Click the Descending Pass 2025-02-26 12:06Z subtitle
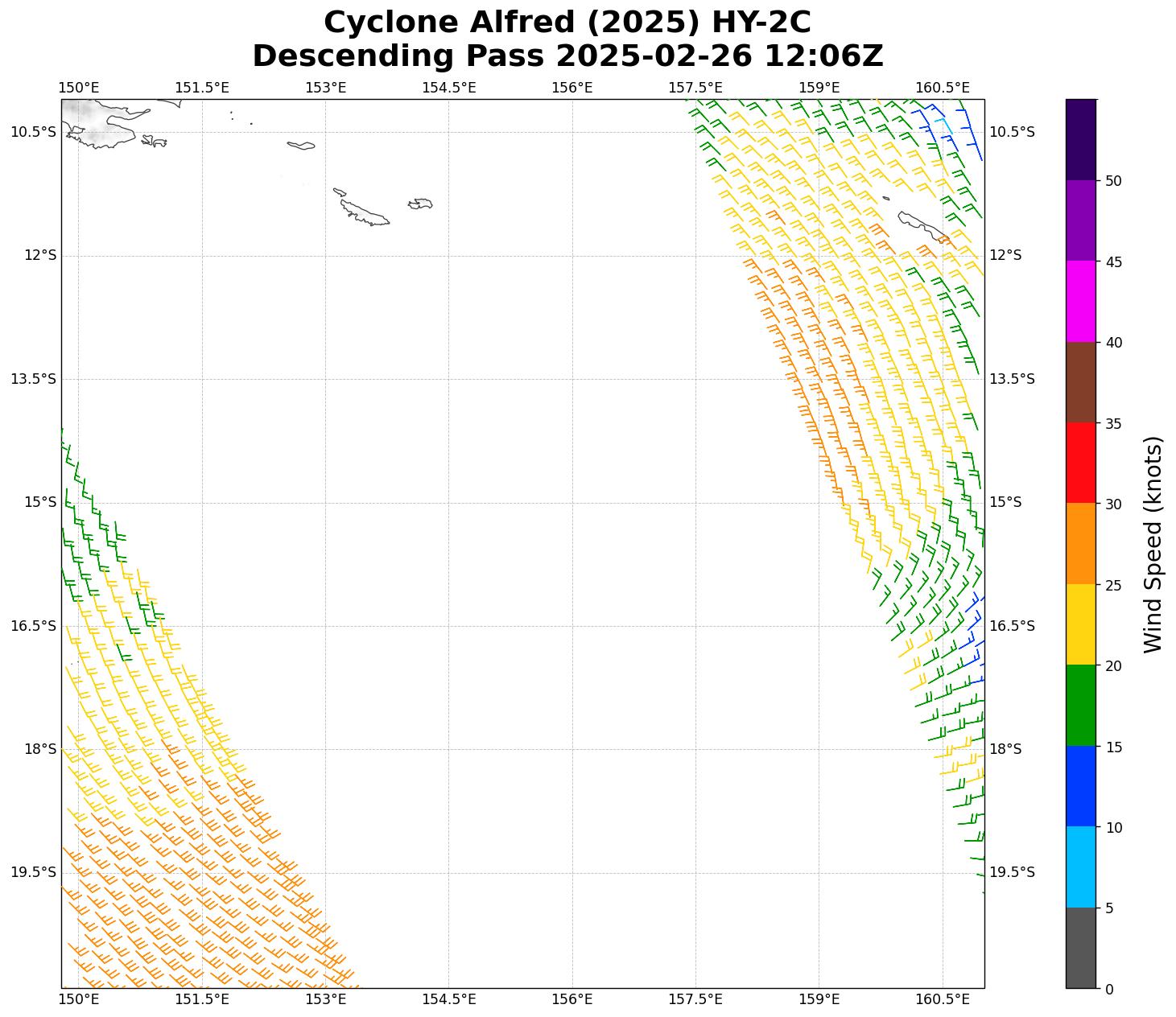This screenshot has width=1176, height=1017. (x=567, y=56)
